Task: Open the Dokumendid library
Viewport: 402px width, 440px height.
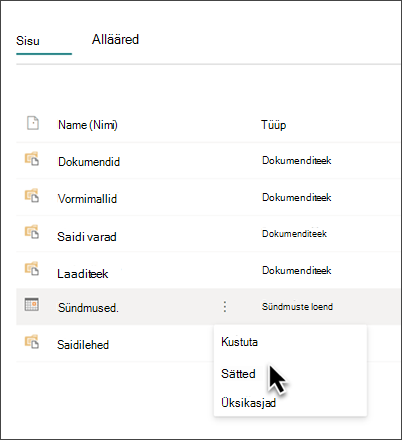Action: point(89,162)
